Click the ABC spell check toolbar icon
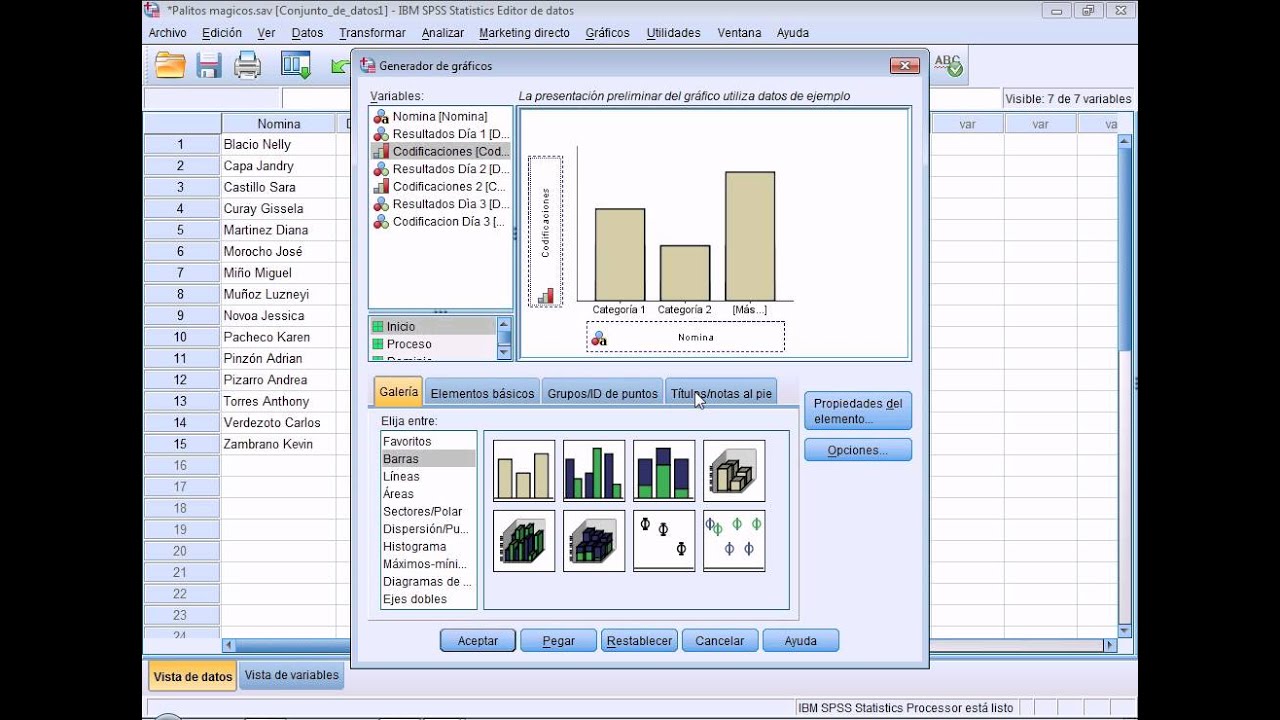 click(948, 66)
